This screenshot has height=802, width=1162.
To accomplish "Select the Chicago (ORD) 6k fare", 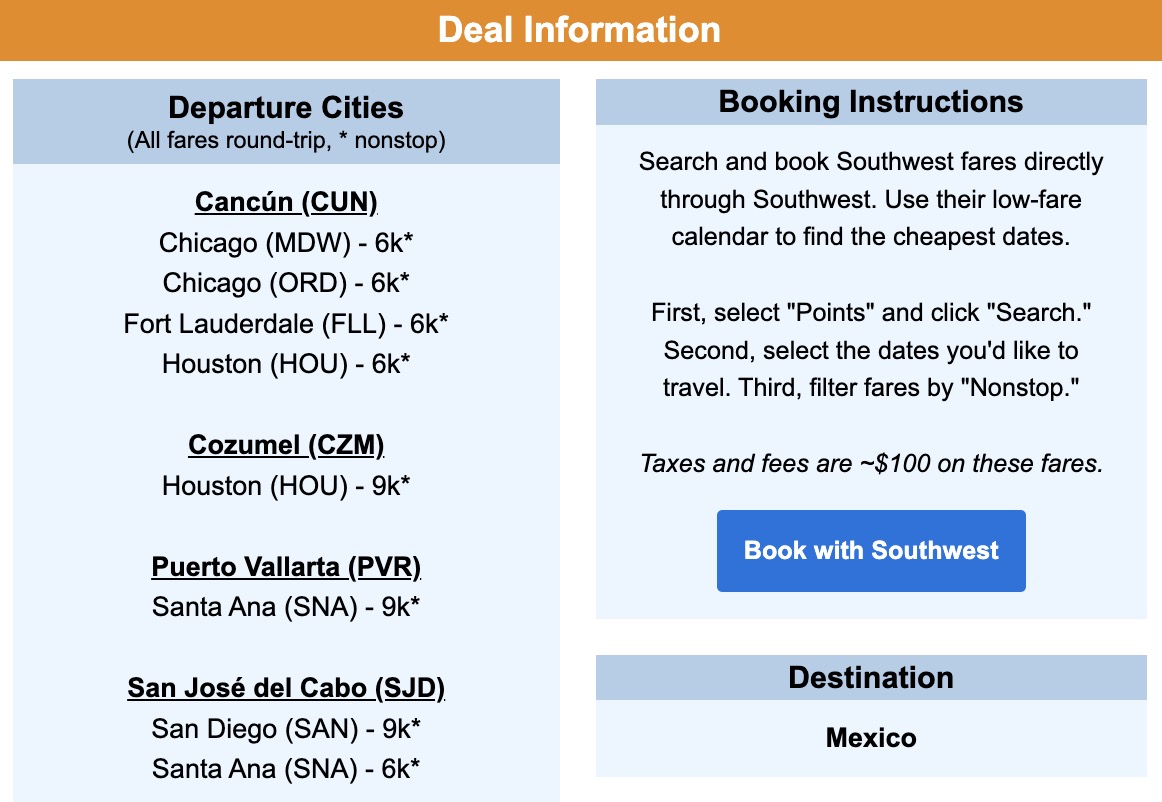I will tap(284, 283).
